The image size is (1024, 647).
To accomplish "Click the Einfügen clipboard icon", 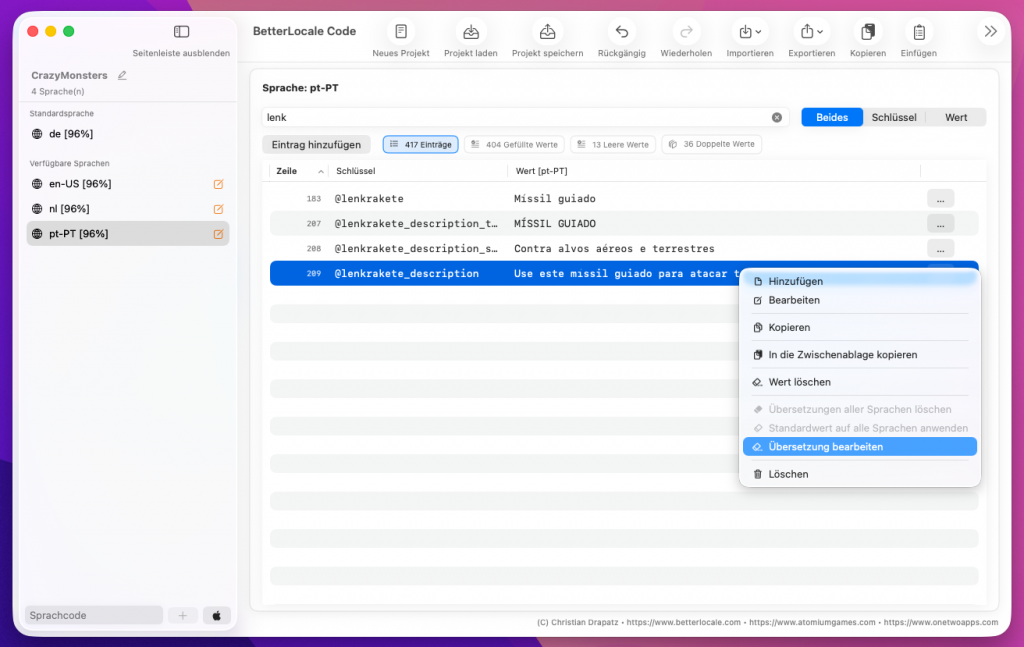I will [918, 32].
